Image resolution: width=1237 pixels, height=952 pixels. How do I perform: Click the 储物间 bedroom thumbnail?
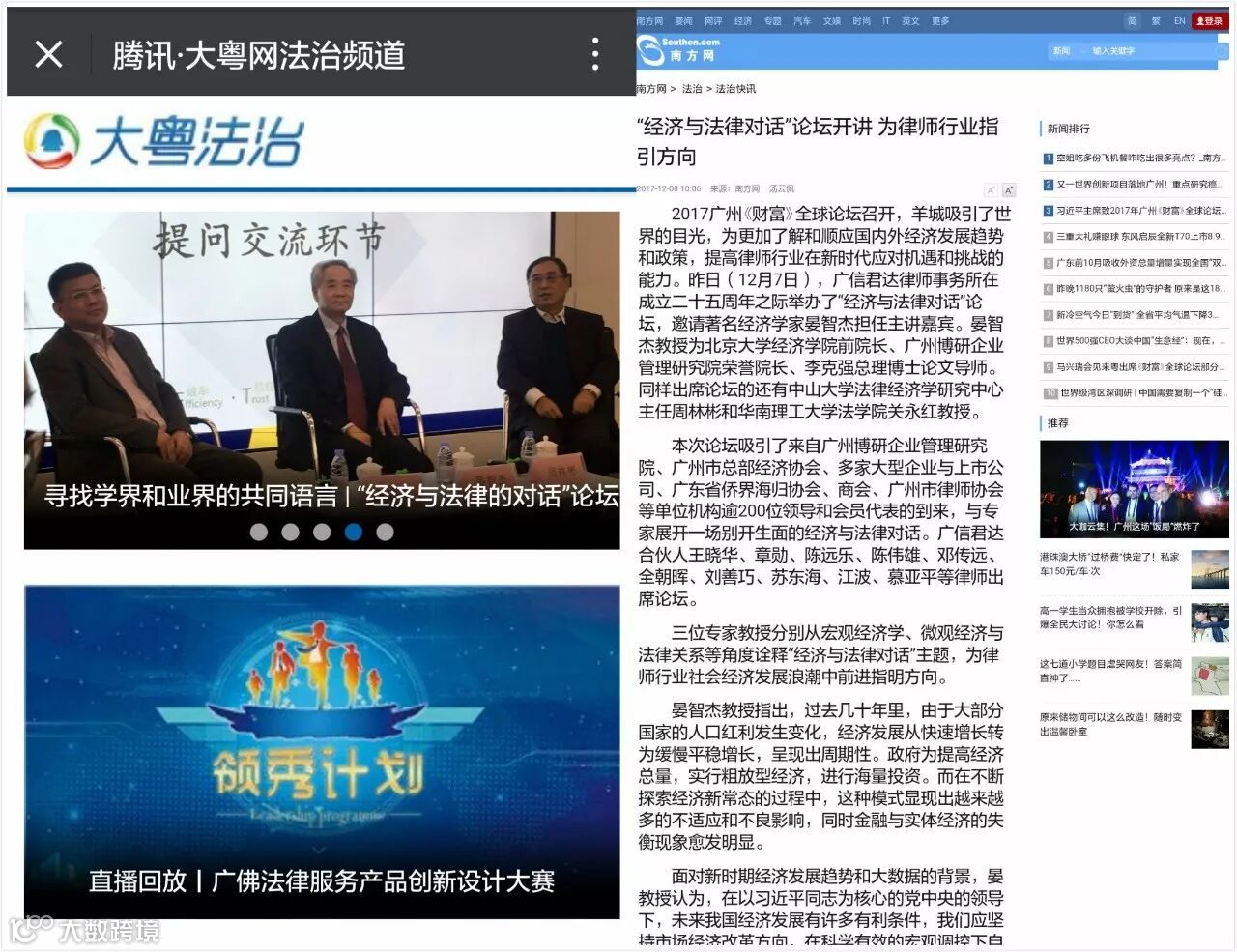click(x=1210, y=730)
